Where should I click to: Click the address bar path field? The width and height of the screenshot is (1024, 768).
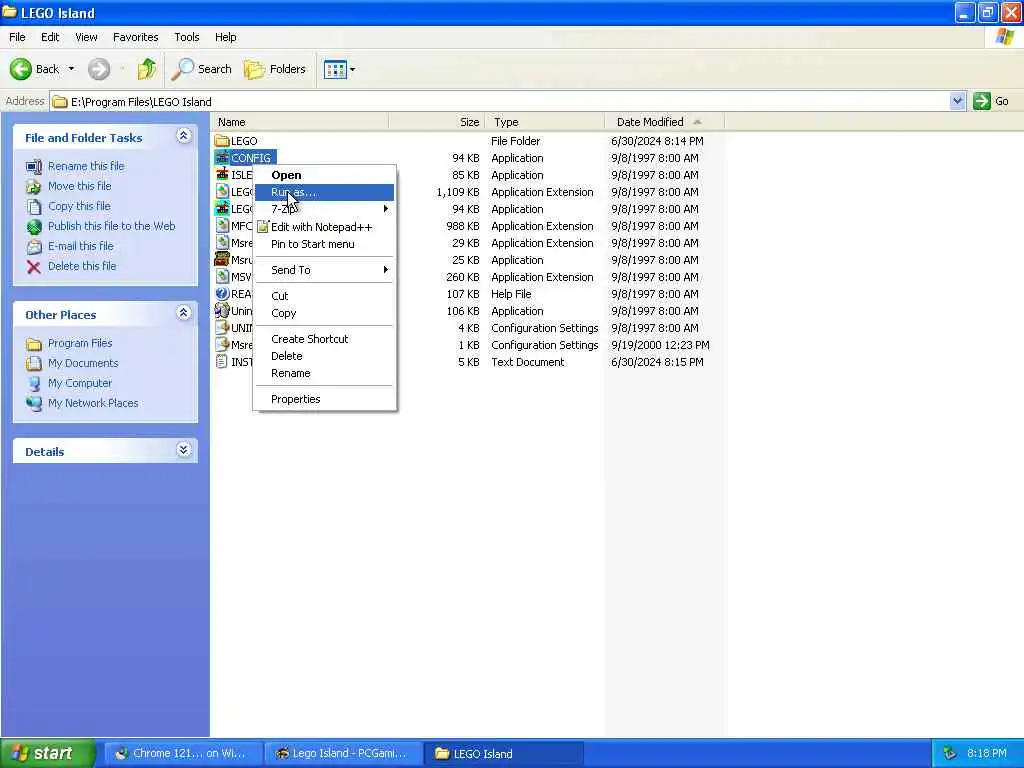500,101
